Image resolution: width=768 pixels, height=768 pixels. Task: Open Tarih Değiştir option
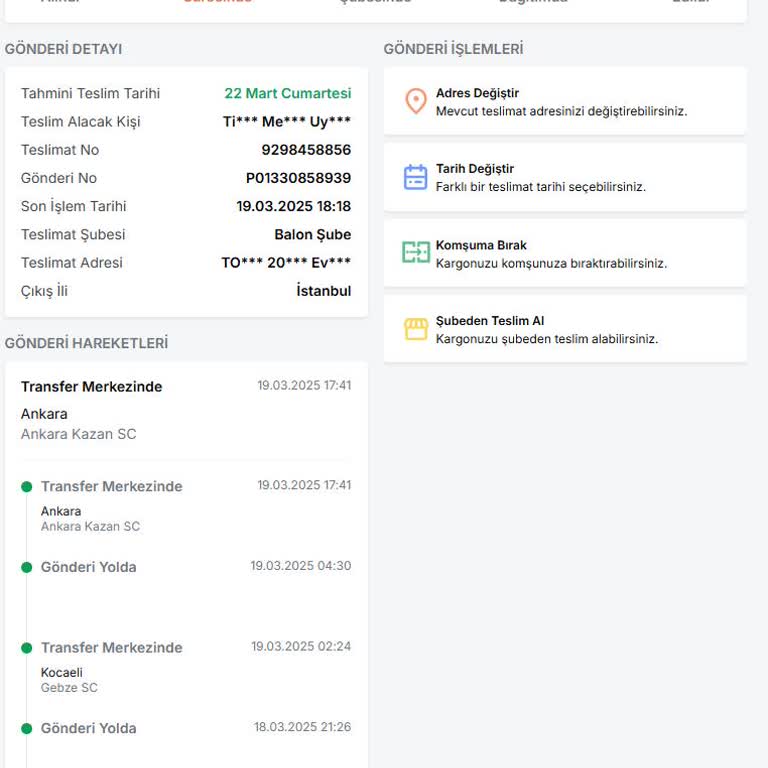[x=565, y=177]
